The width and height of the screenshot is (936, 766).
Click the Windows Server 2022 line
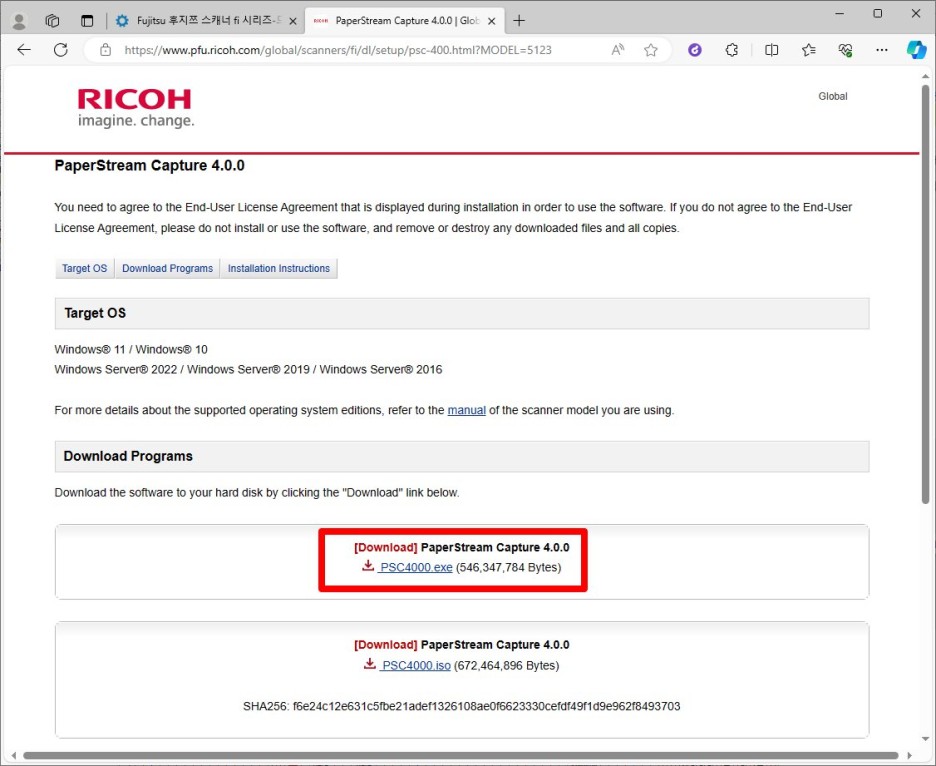(x=248, y=370)
